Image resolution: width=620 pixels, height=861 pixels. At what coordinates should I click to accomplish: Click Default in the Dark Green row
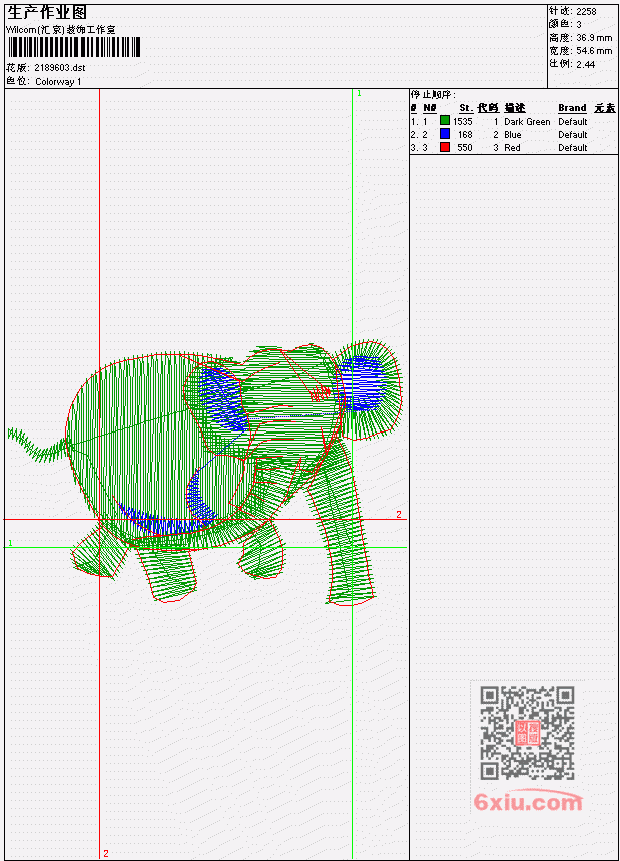click(573, 121)
